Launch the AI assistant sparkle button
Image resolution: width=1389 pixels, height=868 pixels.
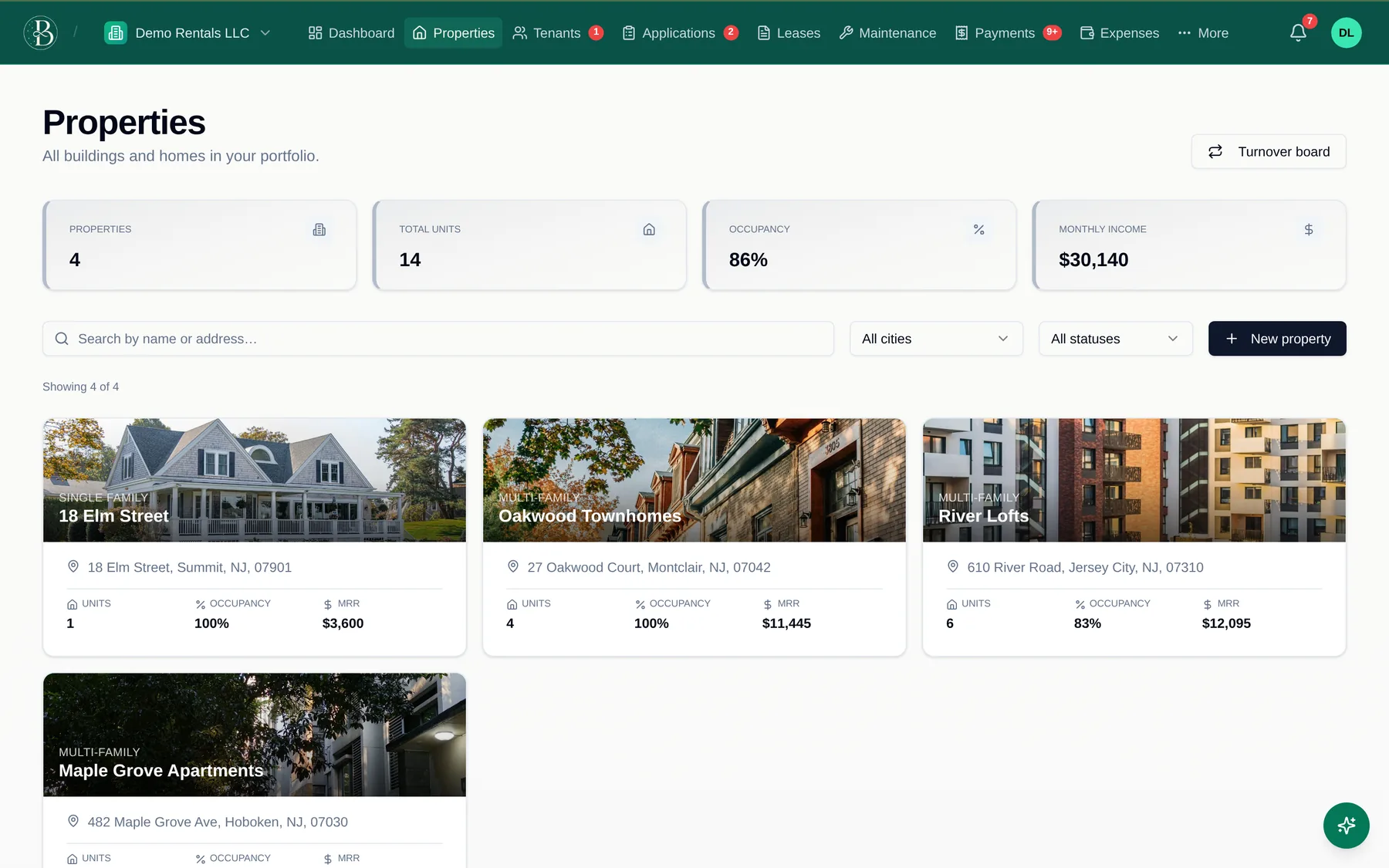(1346, 826)
